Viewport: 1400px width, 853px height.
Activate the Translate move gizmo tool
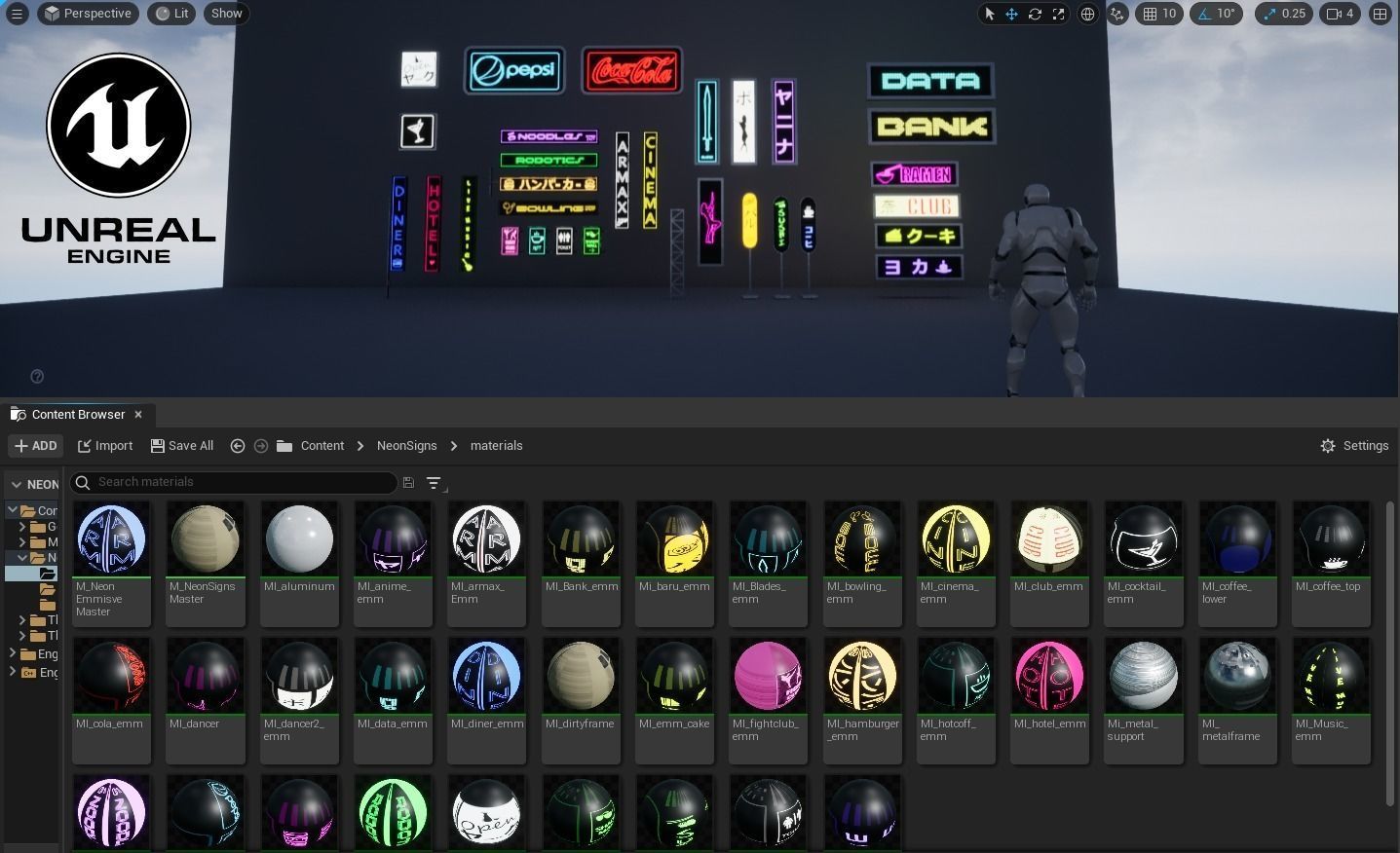(1011, 14)
